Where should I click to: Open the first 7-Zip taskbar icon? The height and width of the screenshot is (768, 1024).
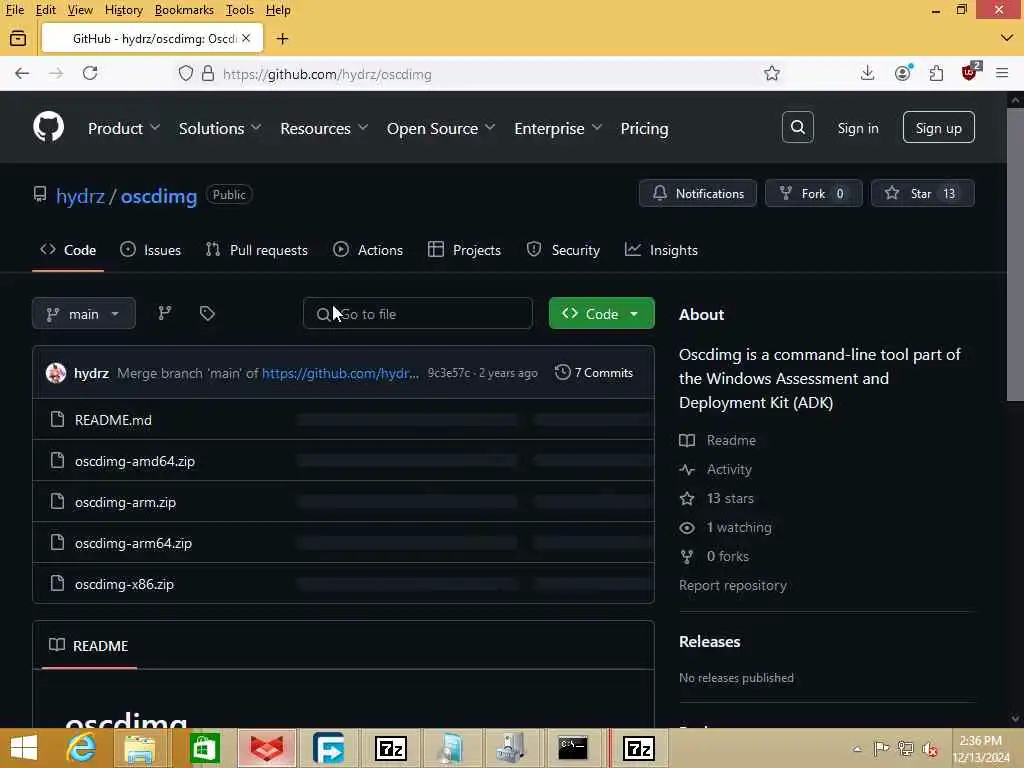coord(391,748)
